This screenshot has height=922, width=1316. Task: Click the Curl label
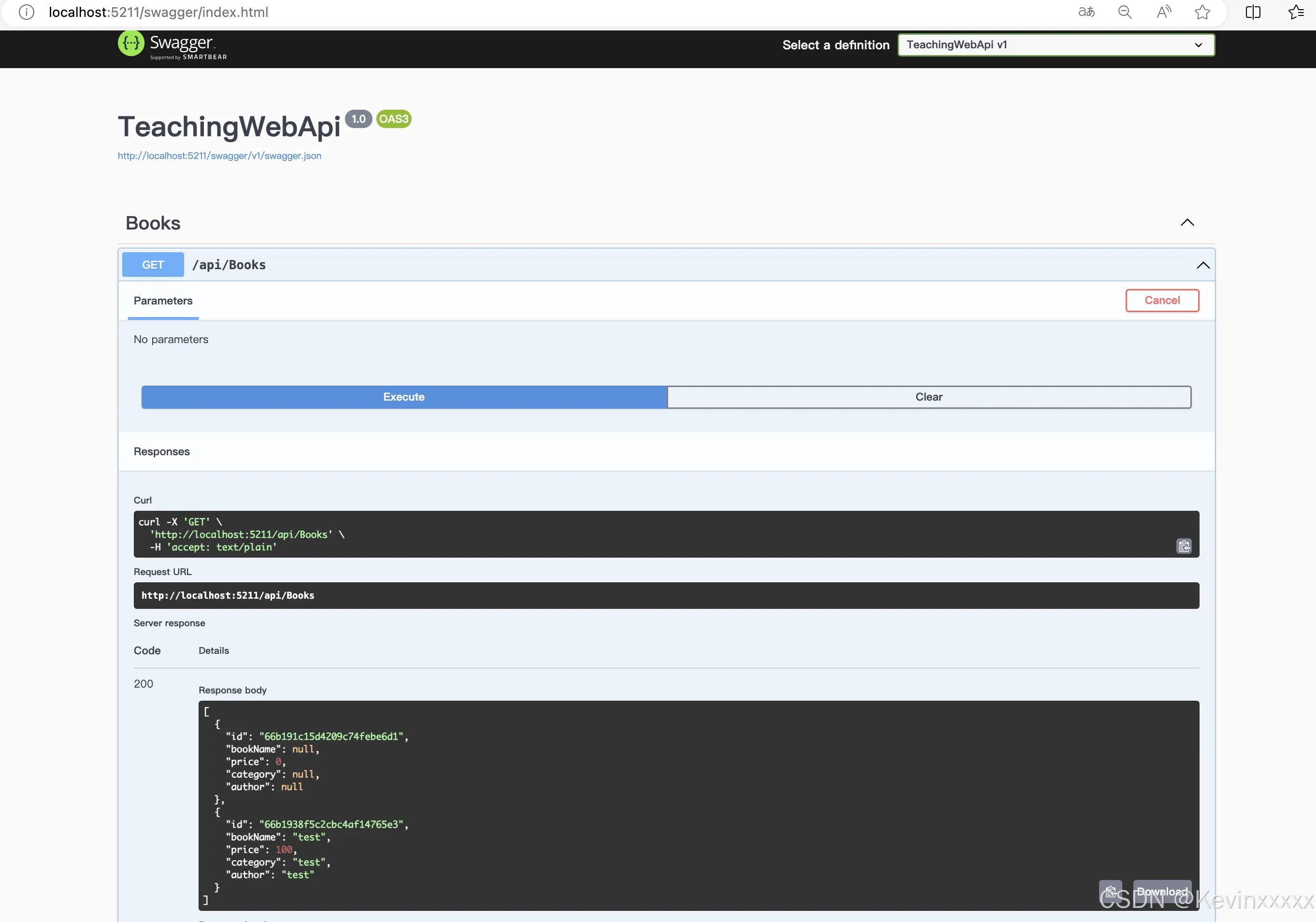point(143,500)
